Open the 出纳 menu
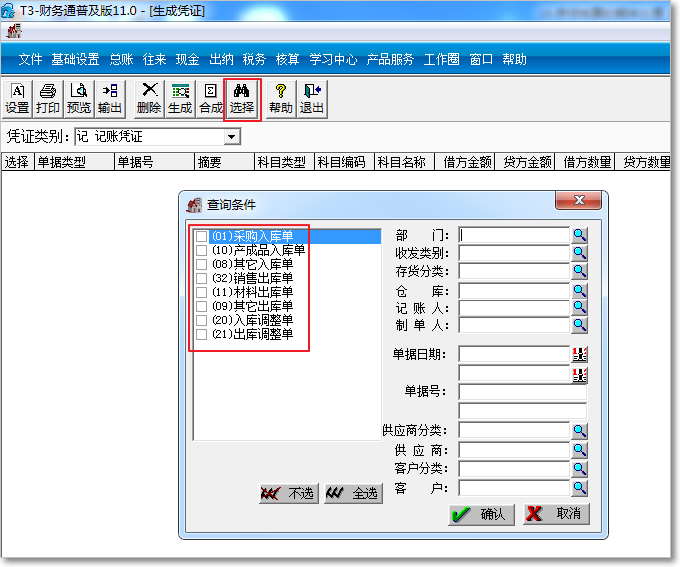Viewport: 680px width, 567px height. 221,59
